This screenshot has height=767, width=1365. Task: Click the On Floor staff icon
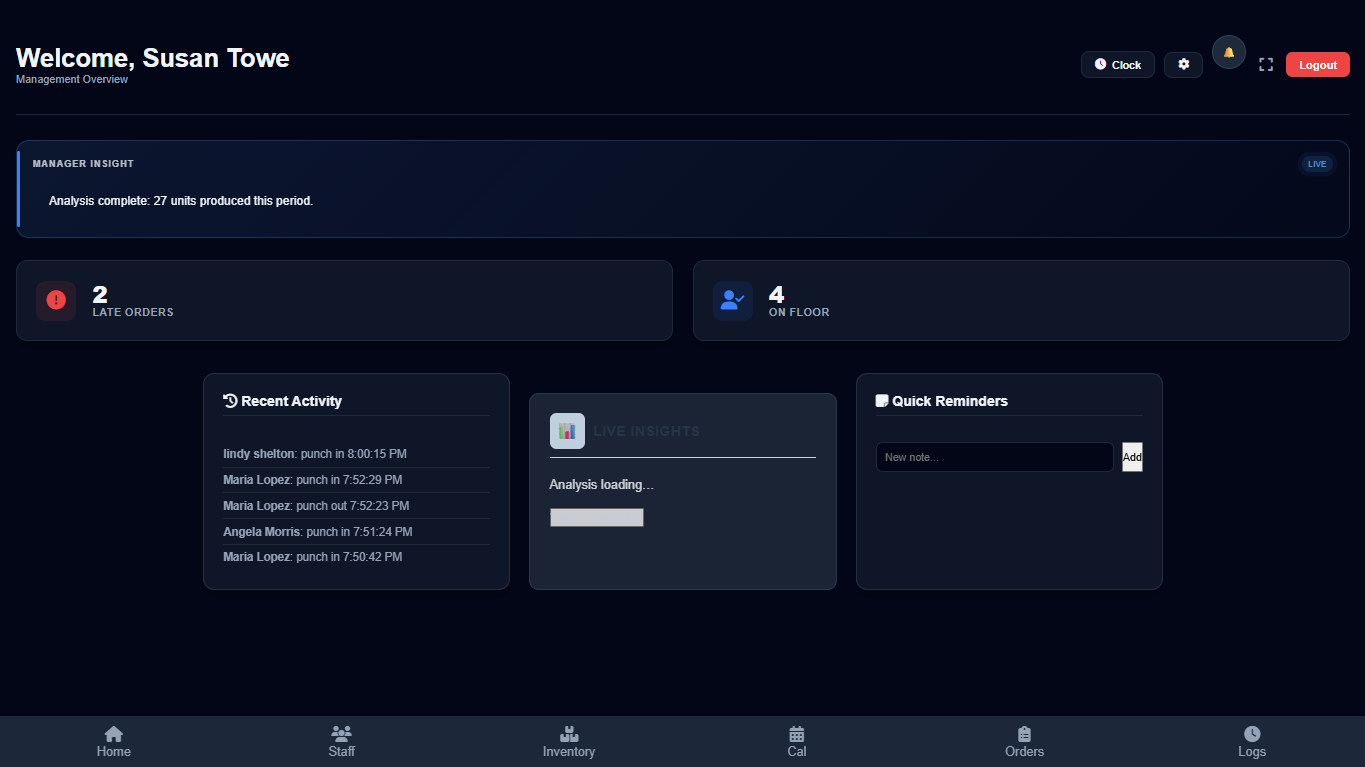pos(733,300)
